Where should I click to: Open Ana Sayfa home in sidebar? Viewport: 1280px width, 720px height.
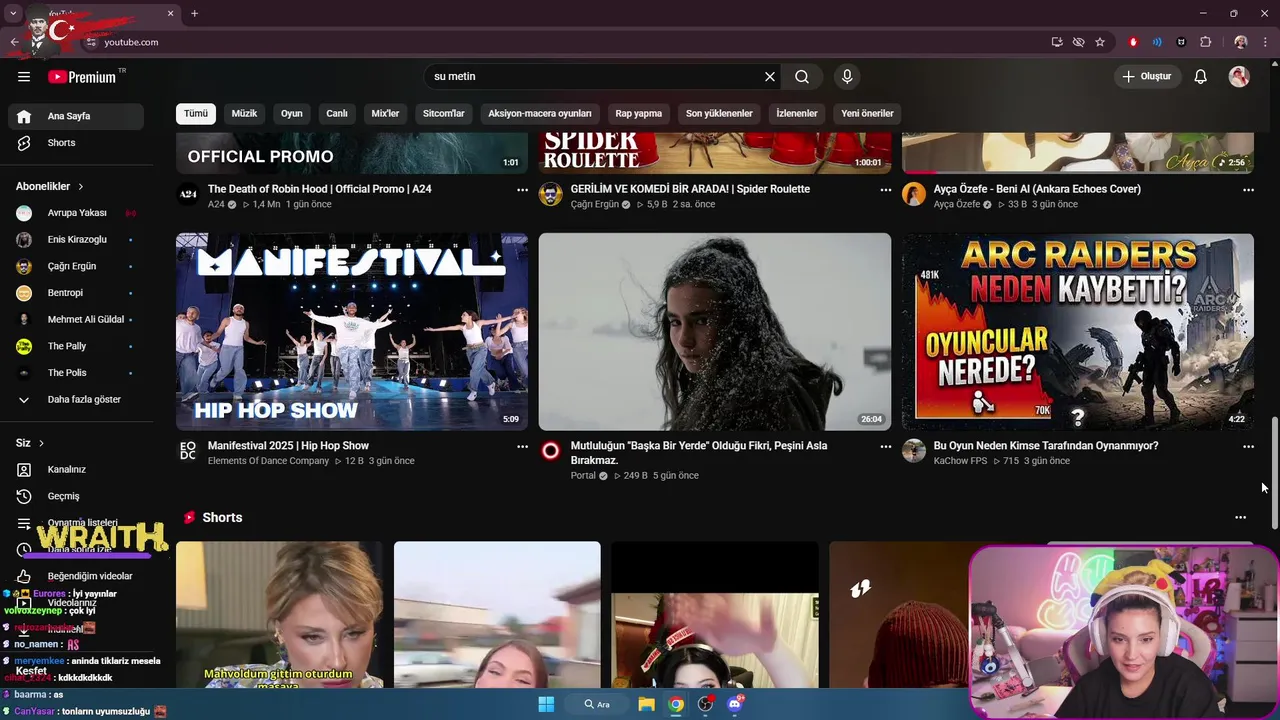76,116
